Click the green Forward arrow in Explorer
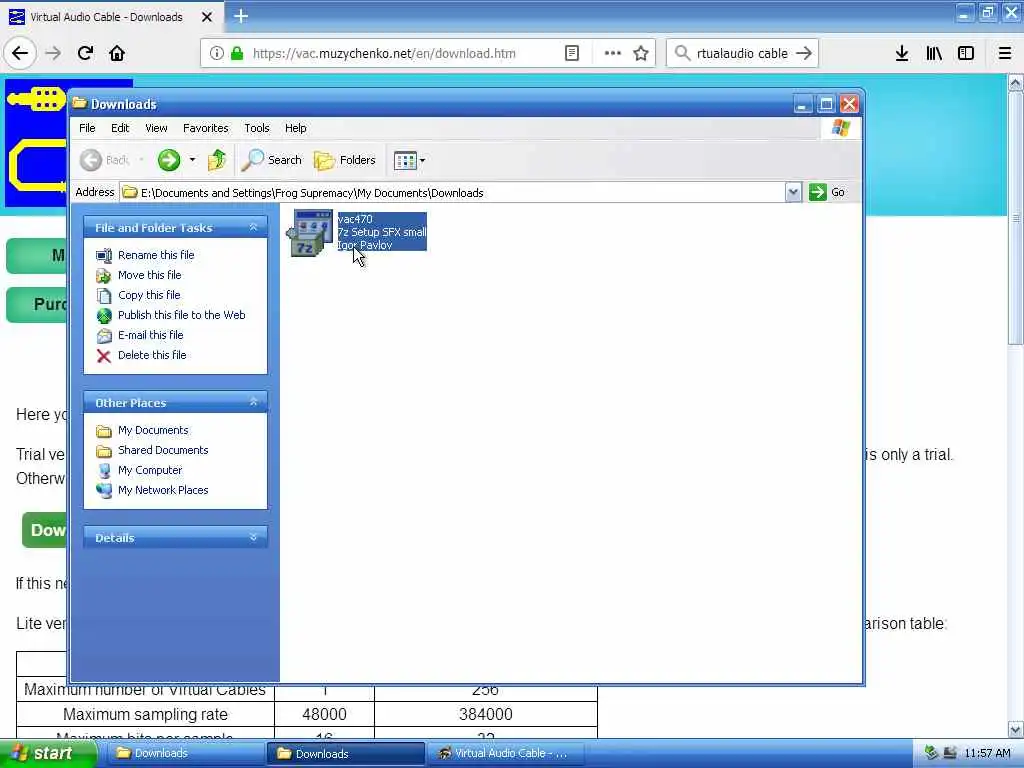1024x768 pixels. (x=168, y=160)
